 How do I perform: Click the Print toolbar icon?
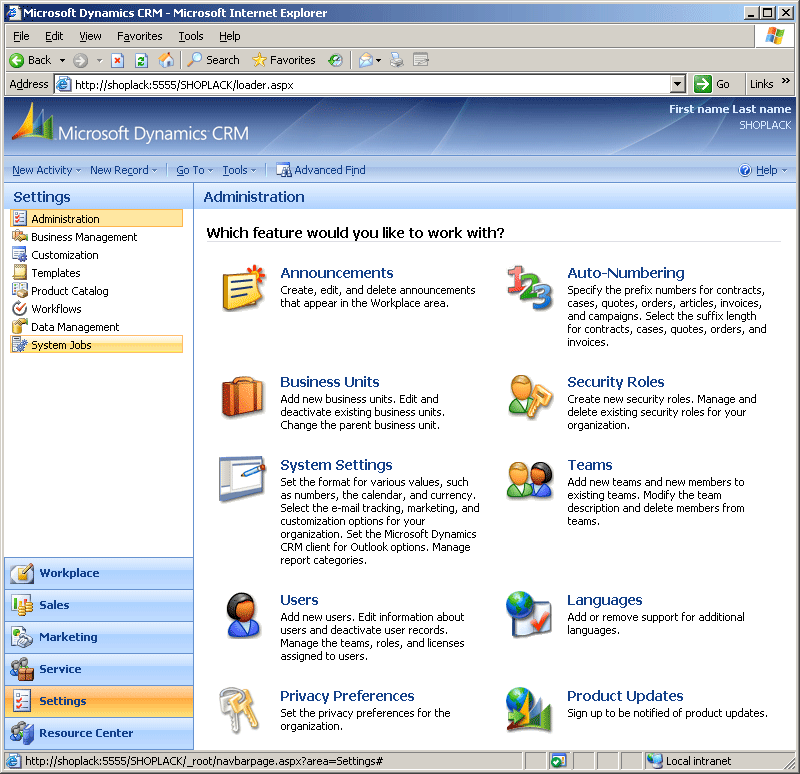(x=396, y=60)
